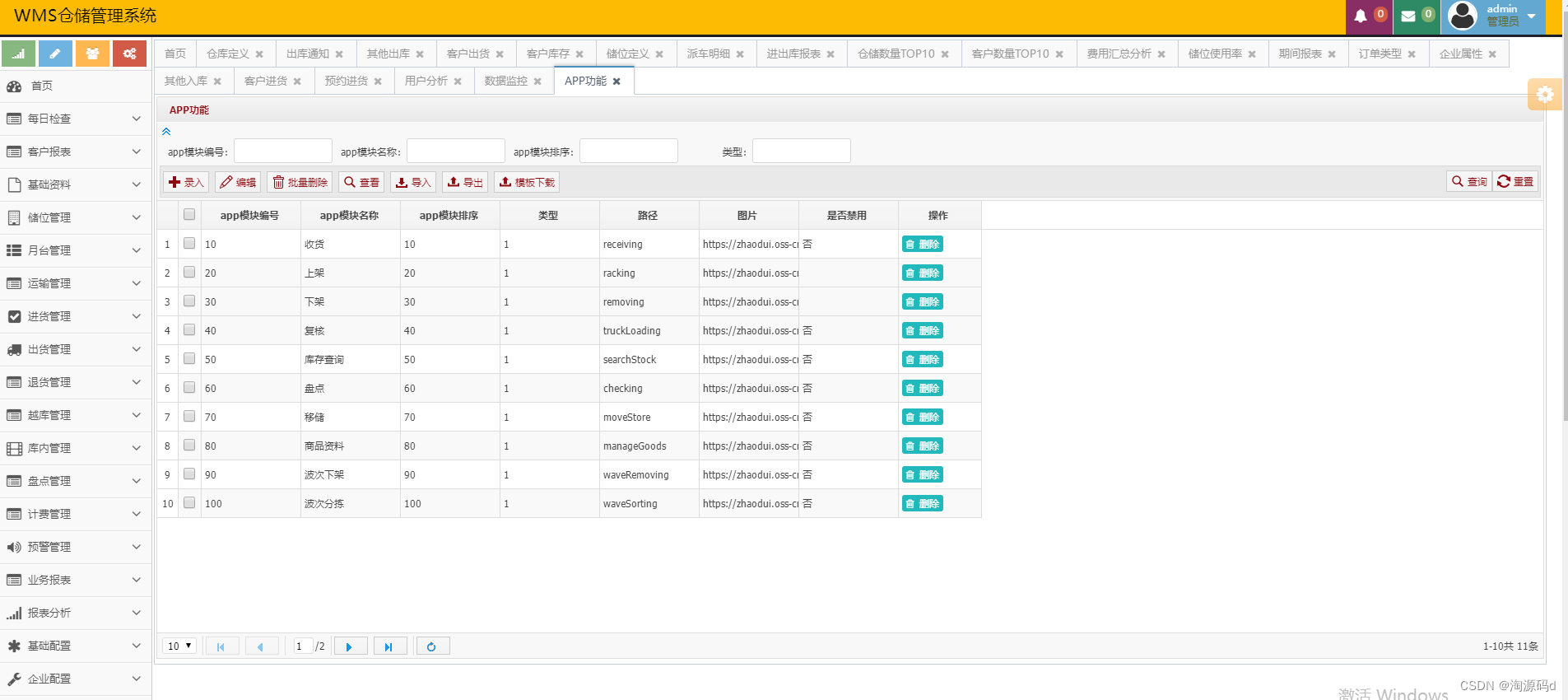Click 批量删除 batch delete button
Viewport: 1568px width, 700px height.
pos(300,182)
